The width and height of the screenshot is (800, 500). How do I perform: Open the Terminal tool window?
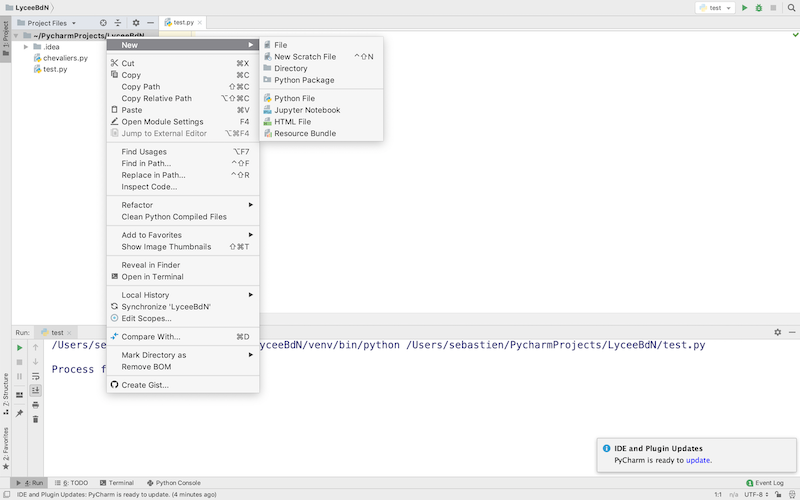[x=117, y=483]
